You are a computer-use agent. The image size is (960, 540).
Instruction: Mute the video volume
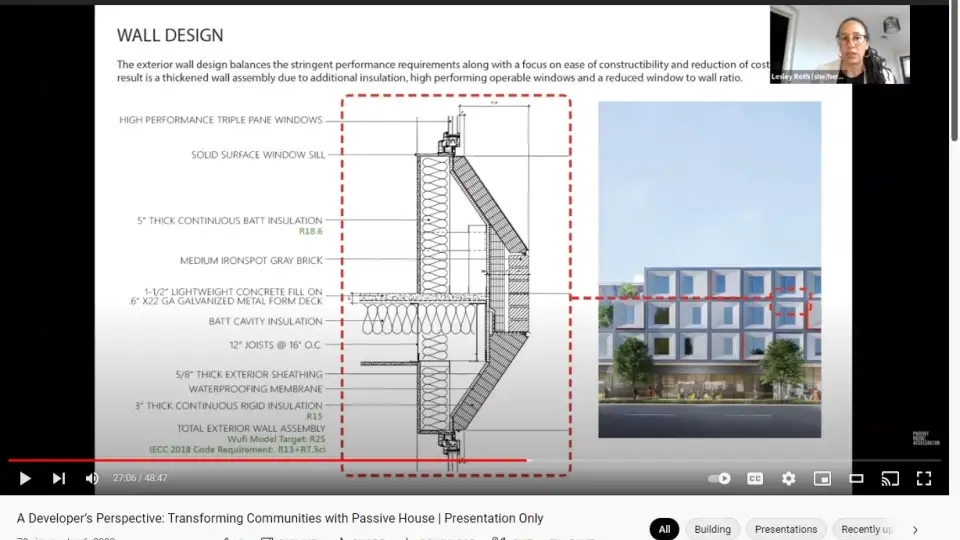coord(92,479)
